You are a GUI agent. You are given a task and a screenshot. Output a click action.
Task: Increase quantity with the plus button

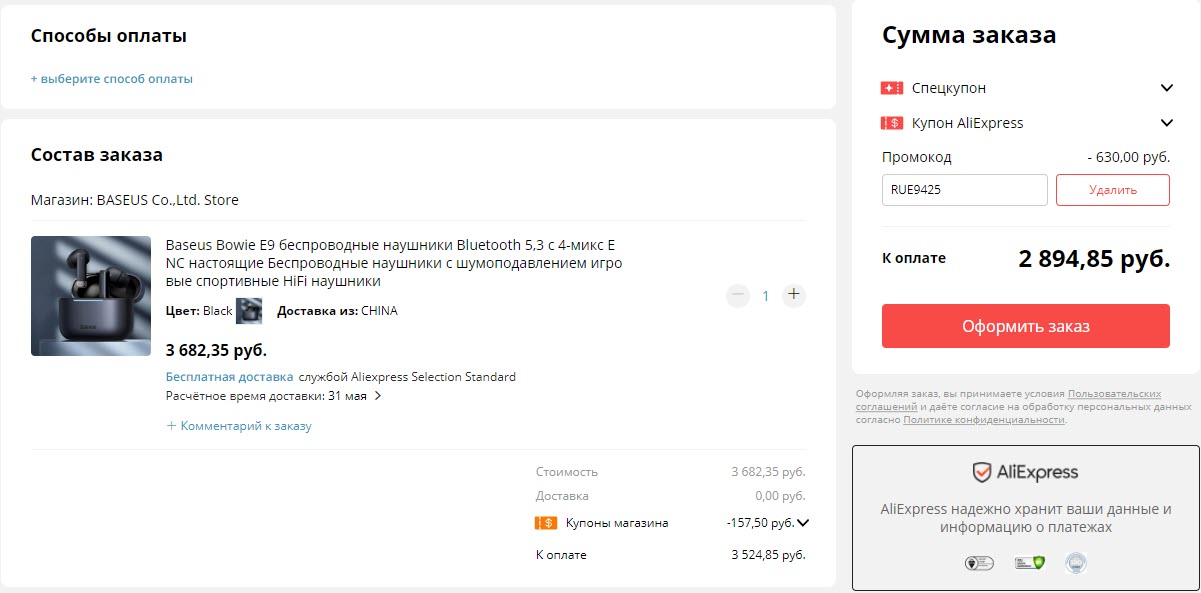pos(794,295)
